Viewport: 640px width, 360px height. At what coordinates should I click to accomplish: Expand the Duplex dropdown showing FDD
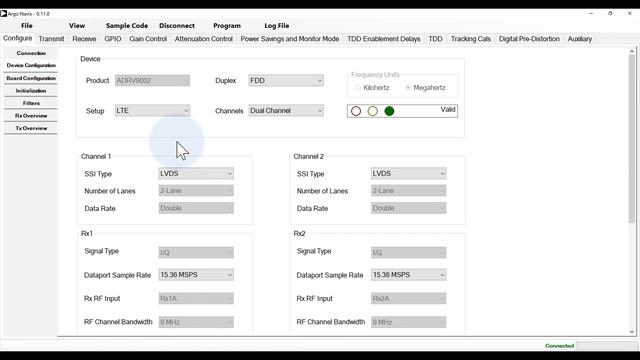click(x=286, y=80)
